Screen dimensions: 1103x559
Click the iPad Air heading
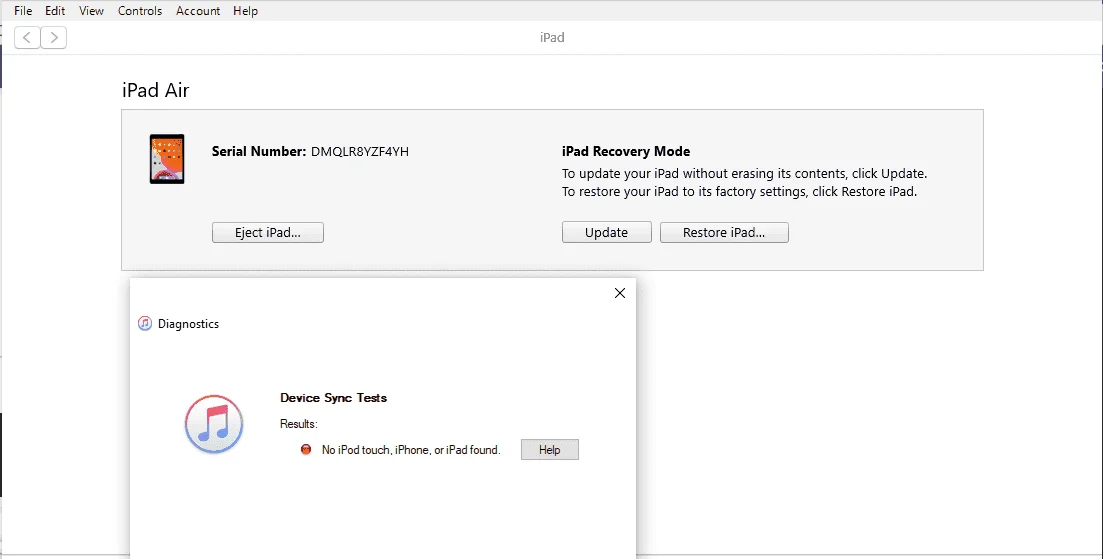155,90
